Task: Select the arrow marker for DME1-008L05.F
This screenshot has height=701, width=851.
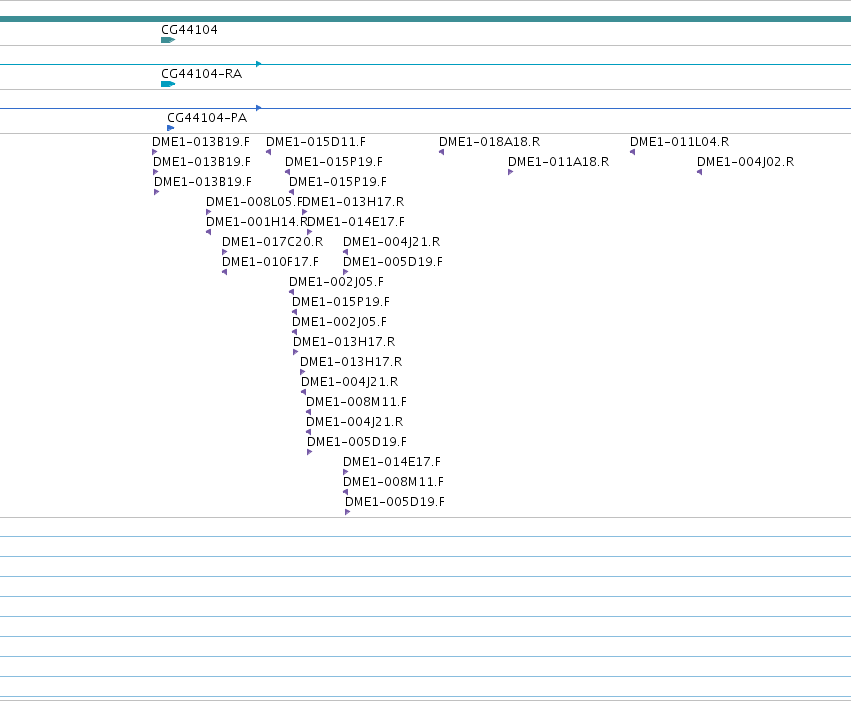Action: [208, 212]
